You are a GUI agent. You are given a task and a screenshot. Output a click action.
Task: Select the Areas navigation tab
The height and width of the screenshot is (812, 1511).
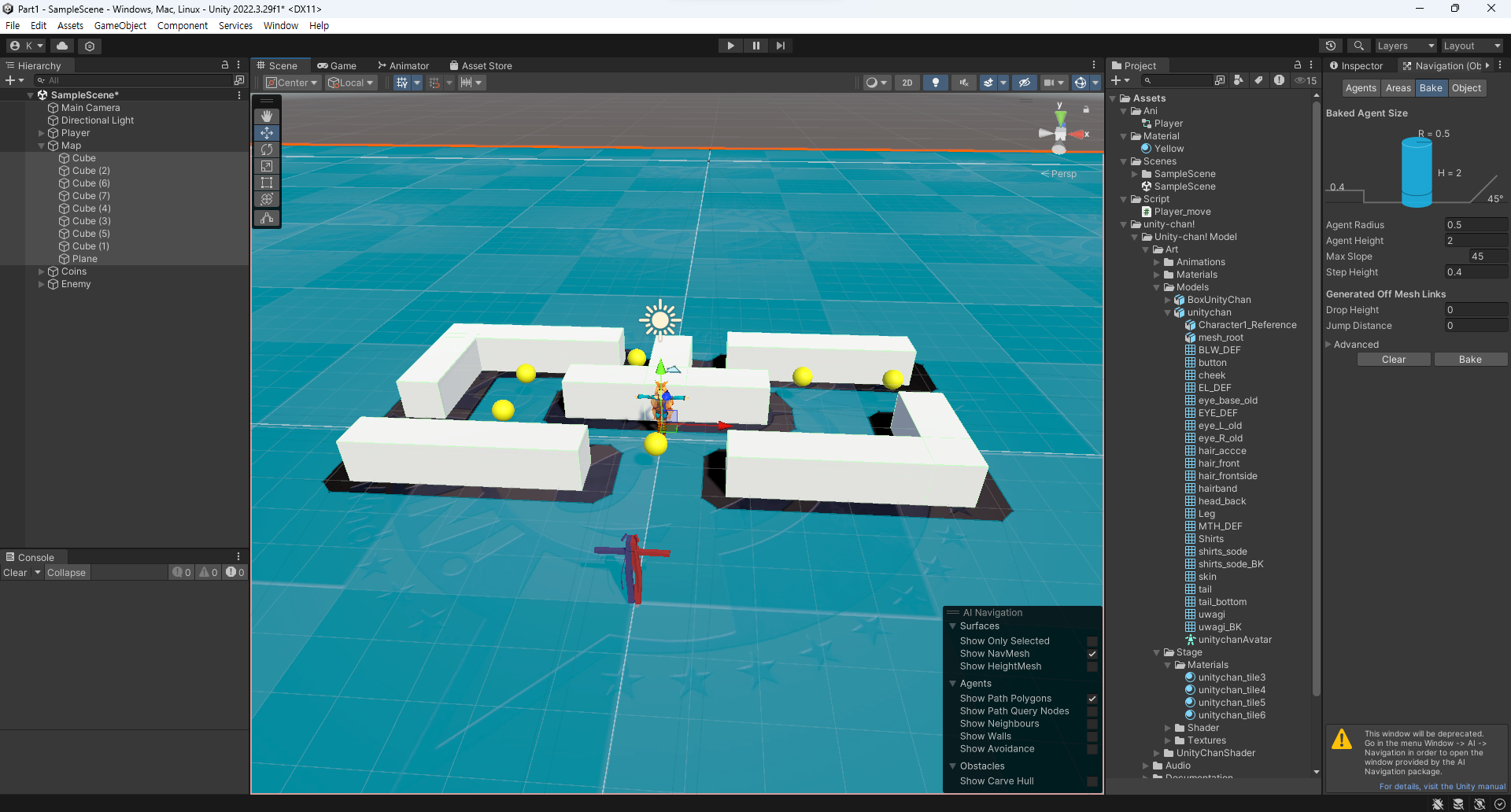click(1398, 88)
